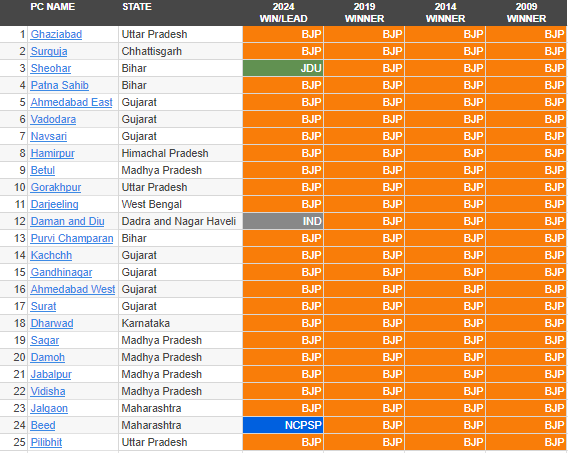Open the Surguja constituency link
Viewport: 568px width, 453px height.
click(x=49, y=51)
